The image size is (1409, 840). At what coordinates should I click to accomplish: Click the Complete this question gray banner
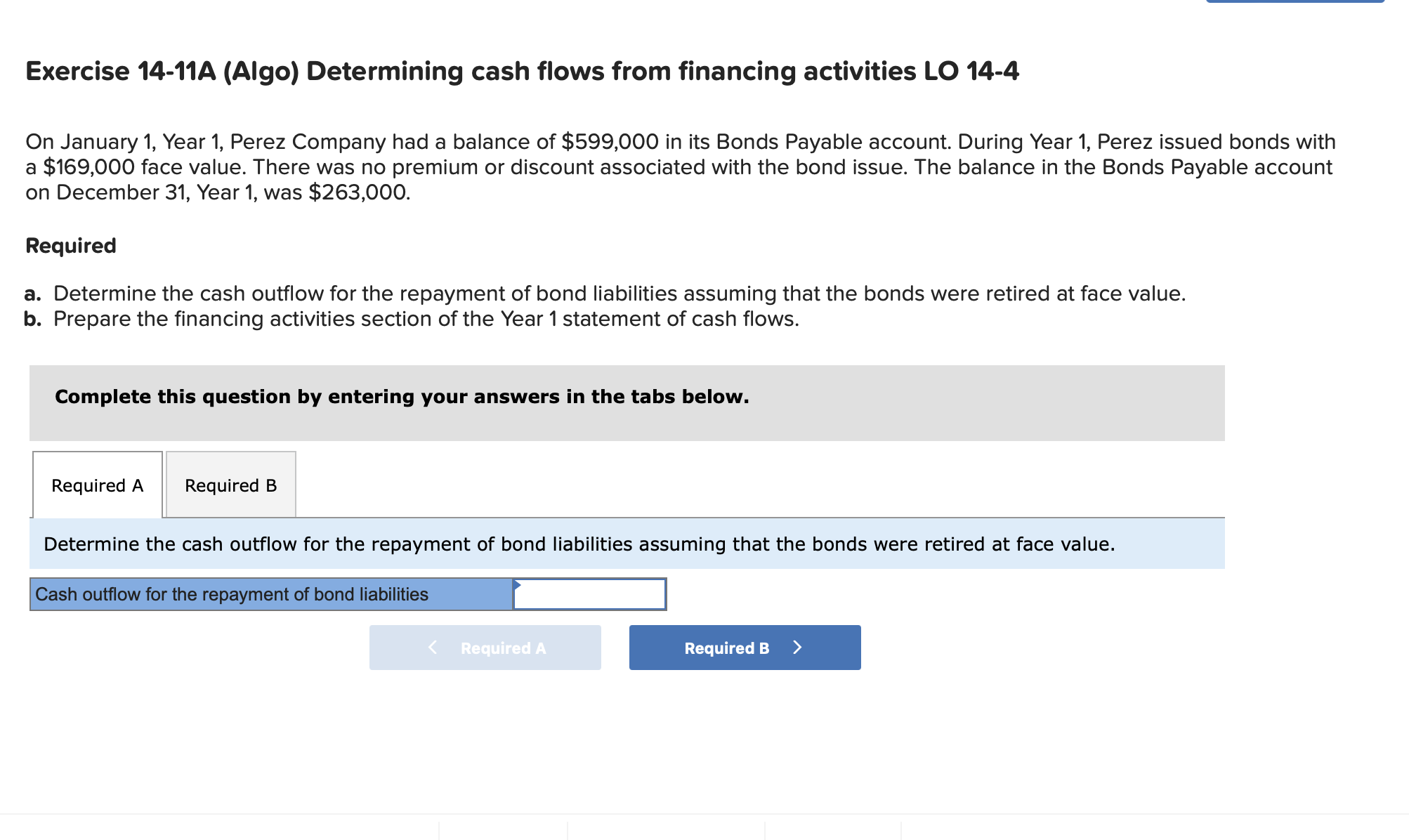pyautogui.click(x=402, y=396)
